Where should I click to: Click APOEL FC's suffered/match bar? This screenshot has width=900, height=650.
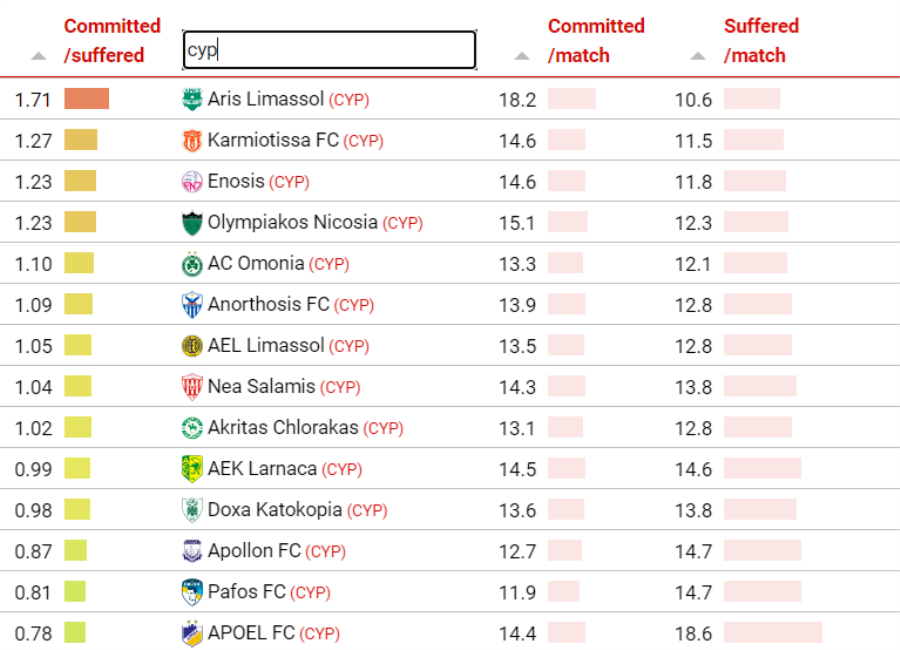772,633
